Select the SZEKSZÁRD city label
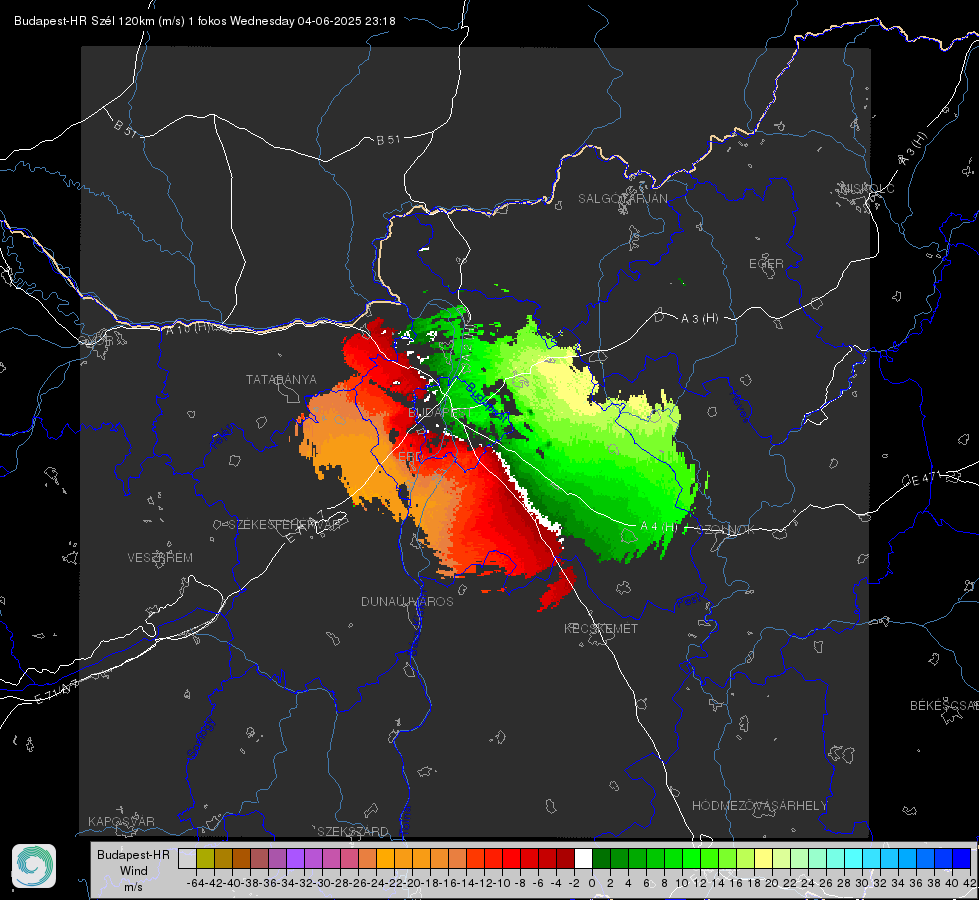 coord(353,831)
